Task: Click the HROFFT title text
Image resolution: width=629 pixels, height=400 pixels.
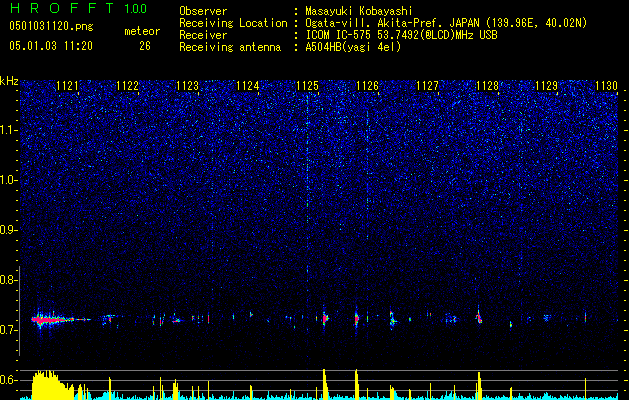Action: pos(63,8)
